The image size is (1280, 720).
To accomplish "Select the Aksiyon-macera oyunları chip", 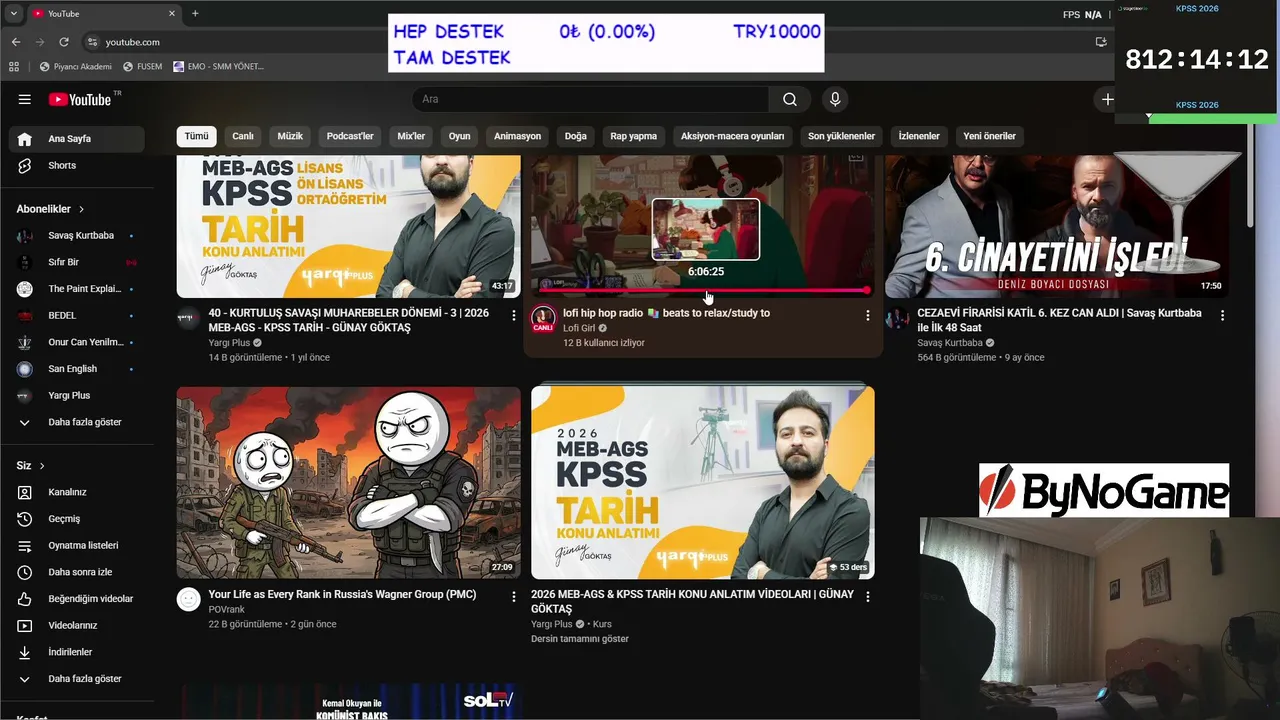I will 733,136.
